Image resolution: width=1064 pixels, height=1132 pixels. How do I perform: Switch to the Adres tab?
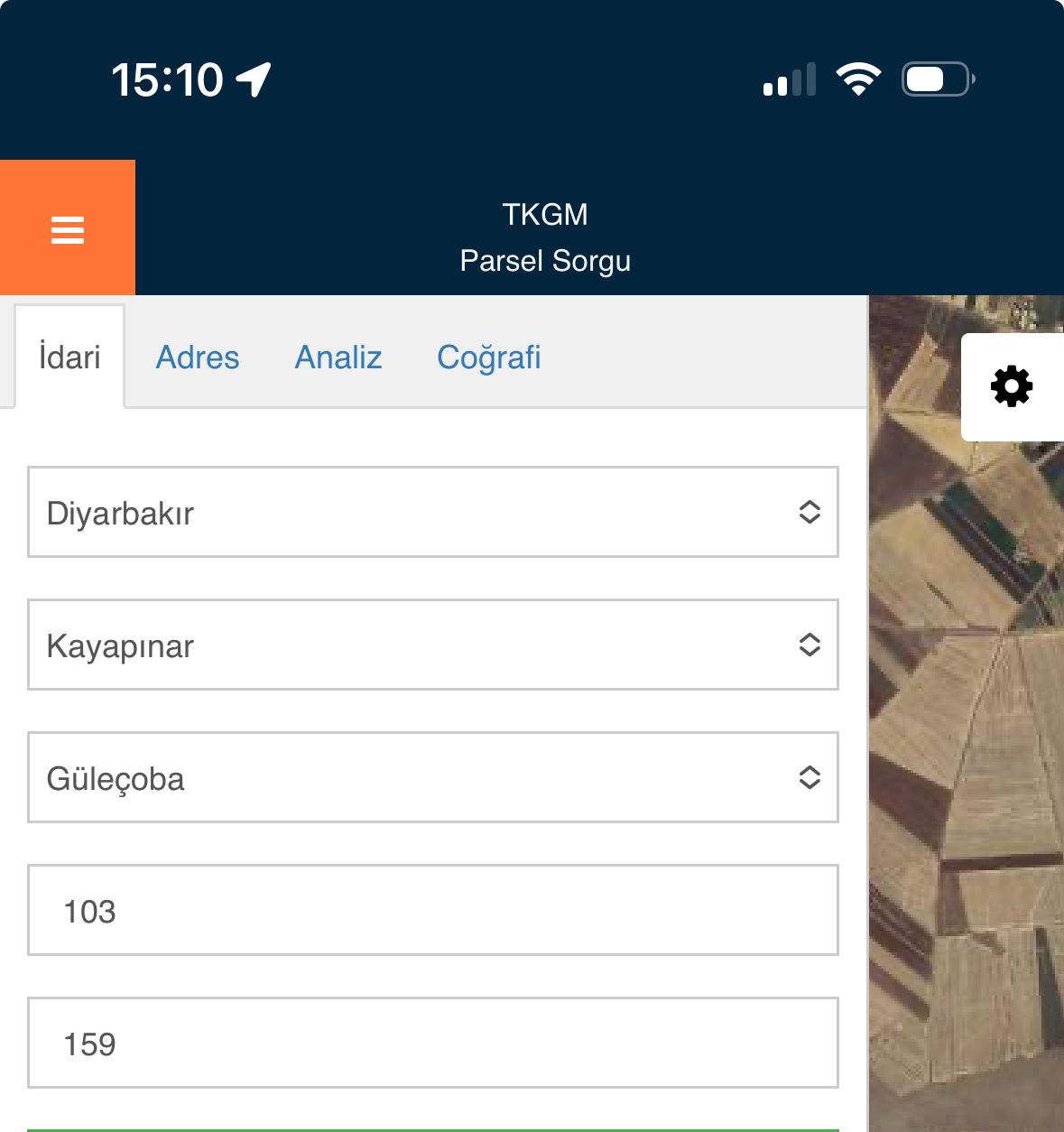pos(198,357)
